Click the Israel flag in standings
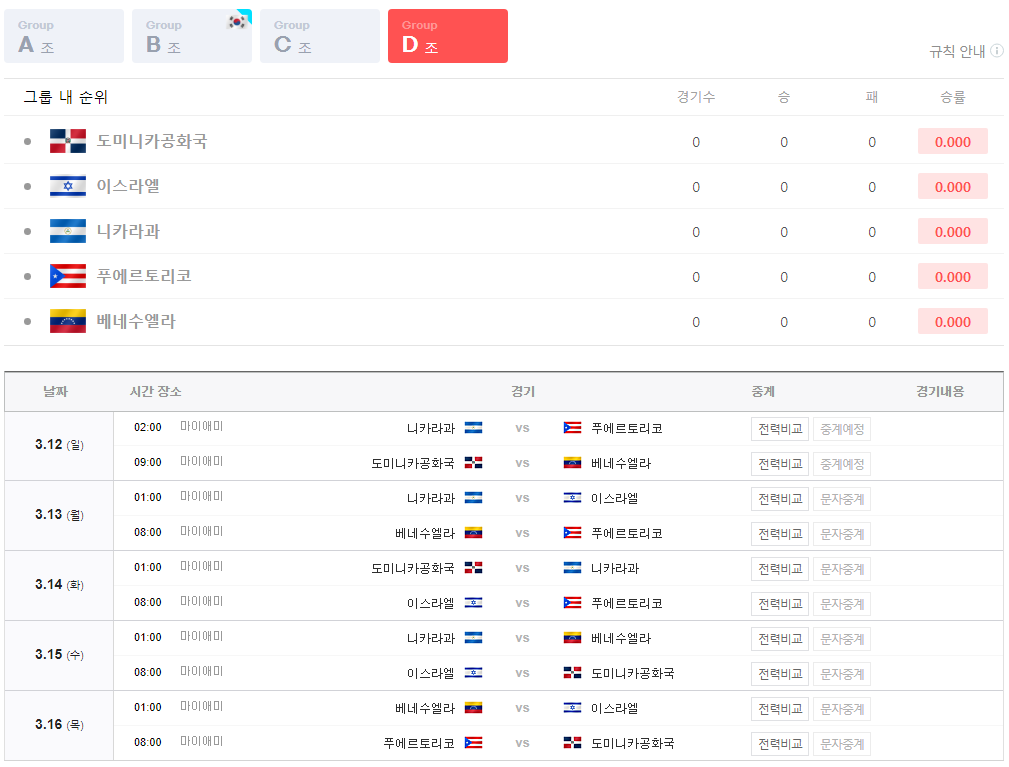The width and height of the screenshot is (1009, 767). [68, 186]
